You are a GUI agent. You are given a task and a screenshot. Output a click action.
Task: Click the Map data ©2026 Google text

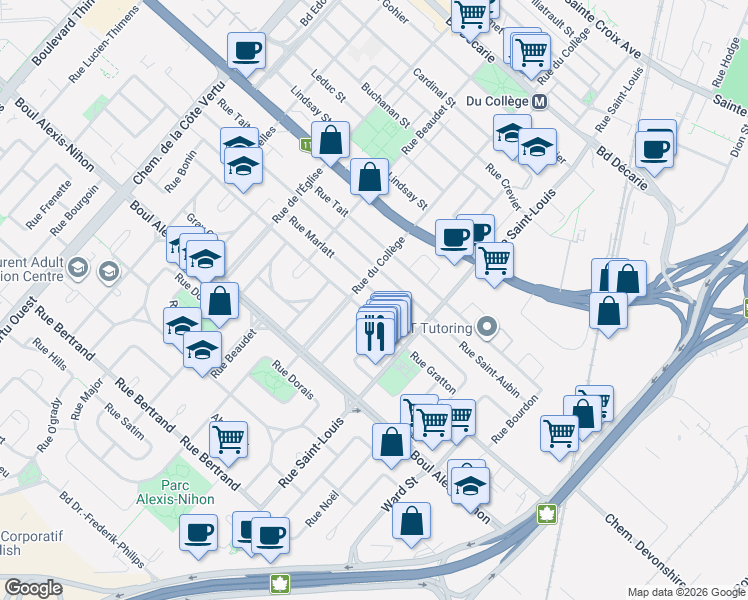686,592
